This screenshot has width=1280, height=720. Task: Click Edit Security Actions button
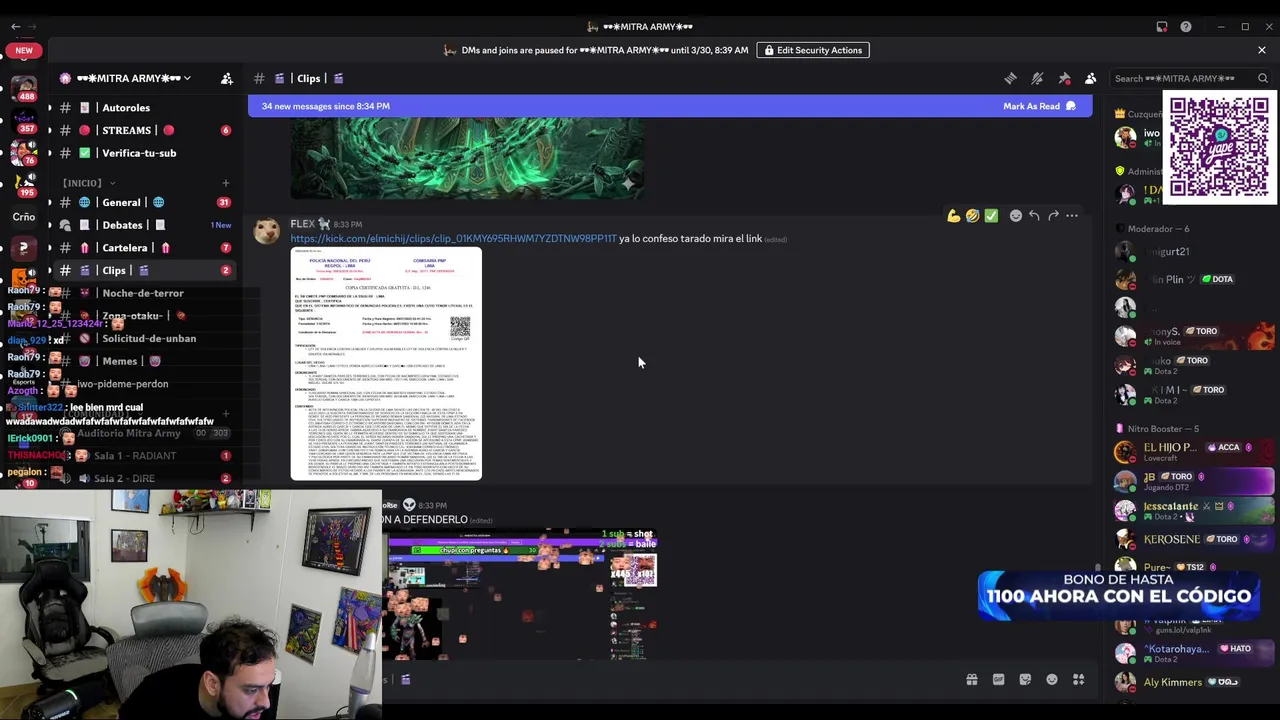813,50
